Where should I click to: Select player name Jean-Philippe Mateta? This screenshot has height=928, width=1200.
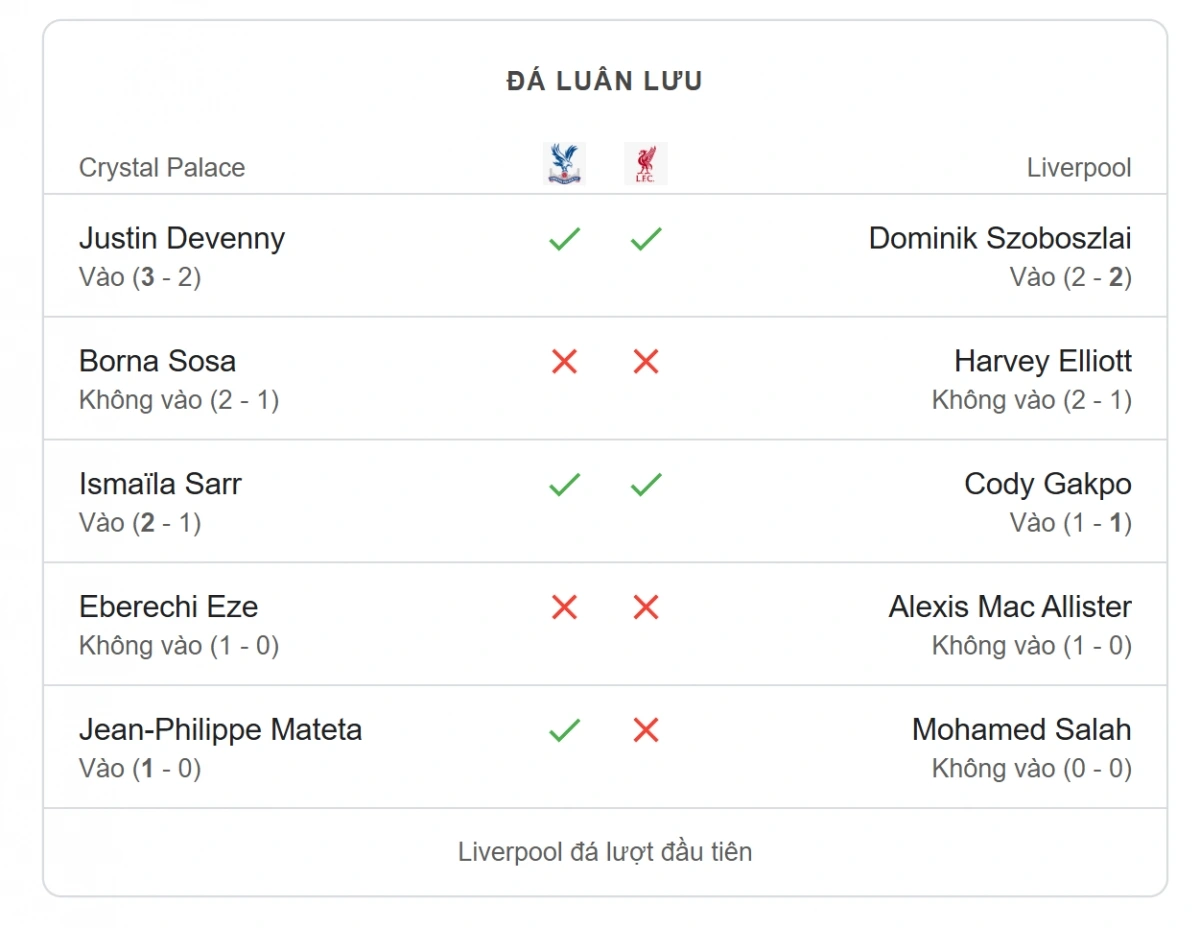point(221,730)
